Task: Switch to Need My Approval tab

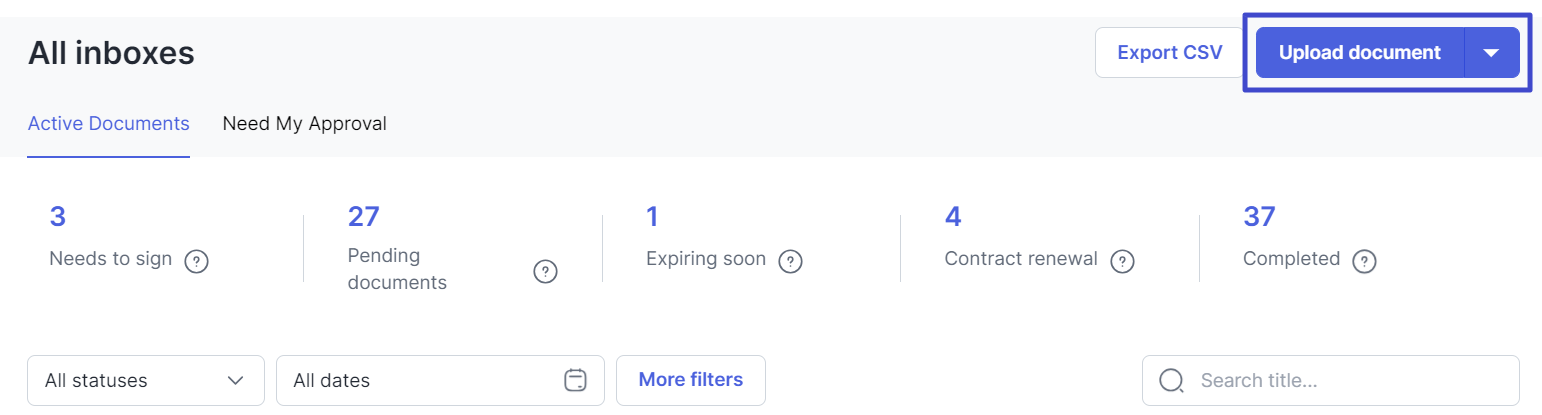Action: click(x=304, y=124)
